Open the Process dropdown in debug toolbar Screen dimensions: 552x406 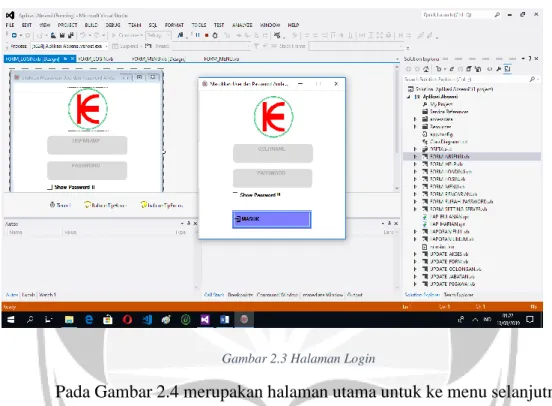click(70, 46)
